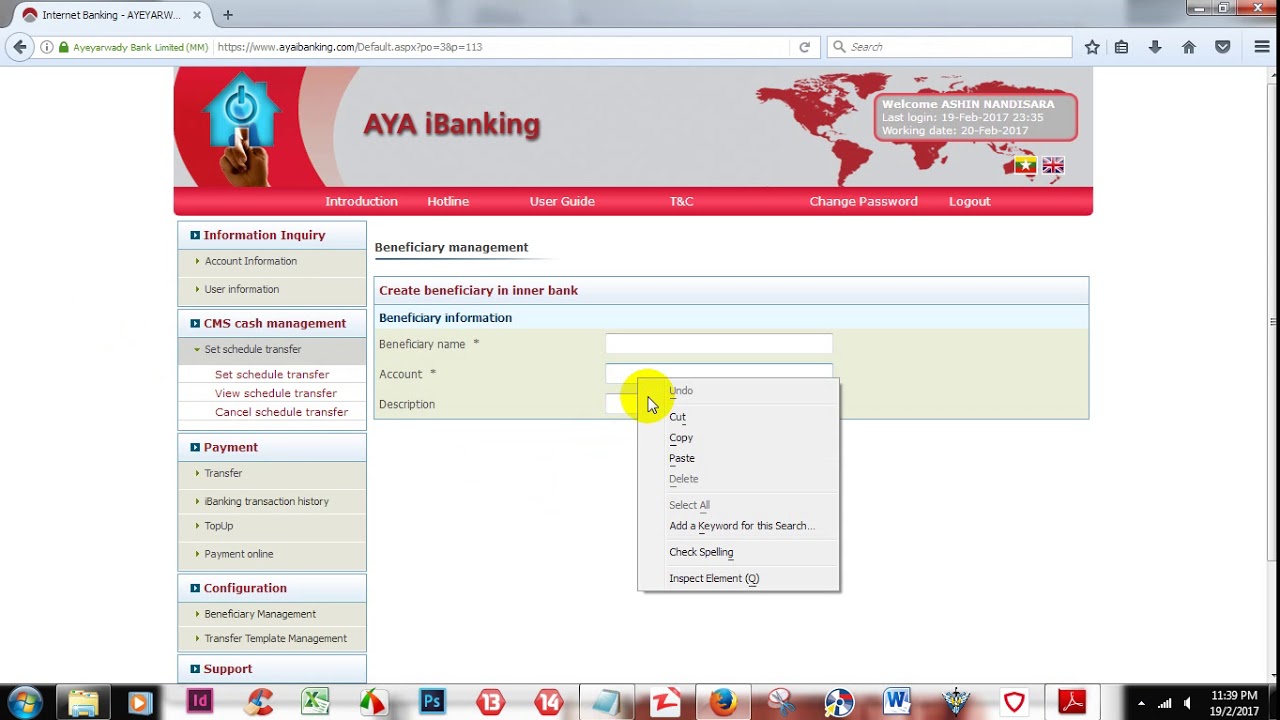The width and height of the screenshot is (1280, 720).
Task: Open the bookmarks list icon
Action: coord(1121,47)
